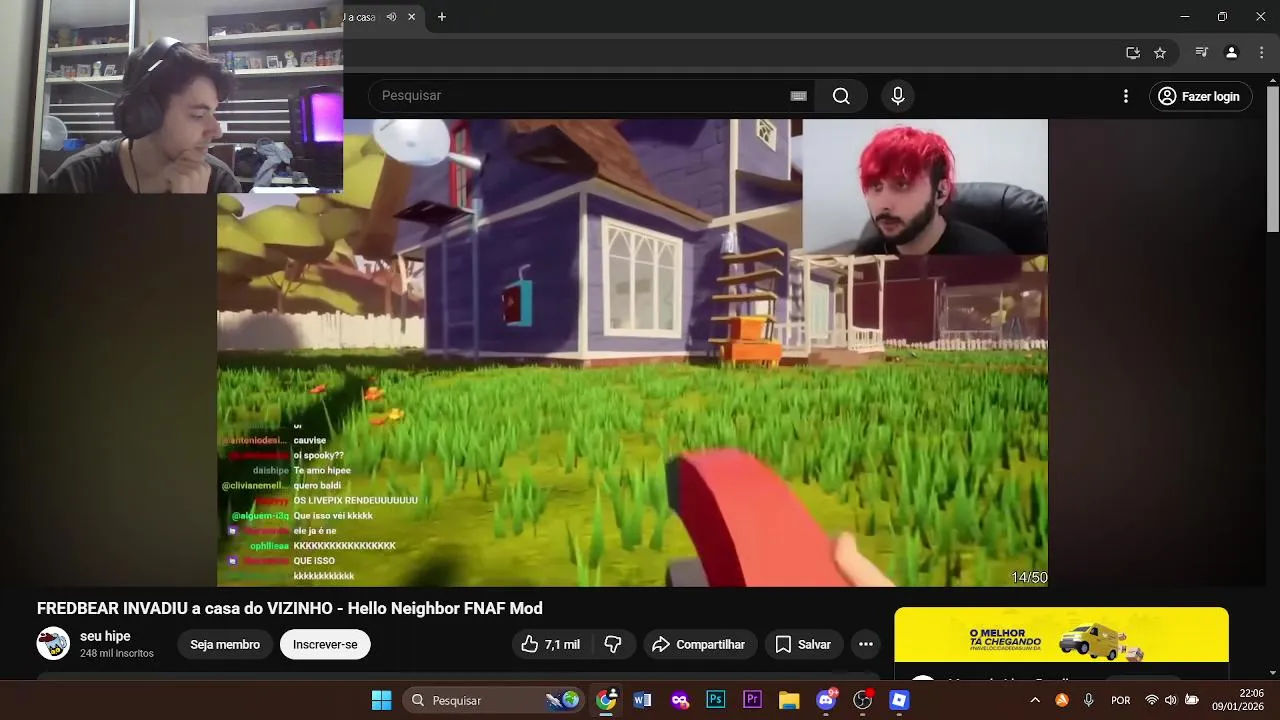
Task: Open the seu hipe channel name link
Action: pos(105,636)
